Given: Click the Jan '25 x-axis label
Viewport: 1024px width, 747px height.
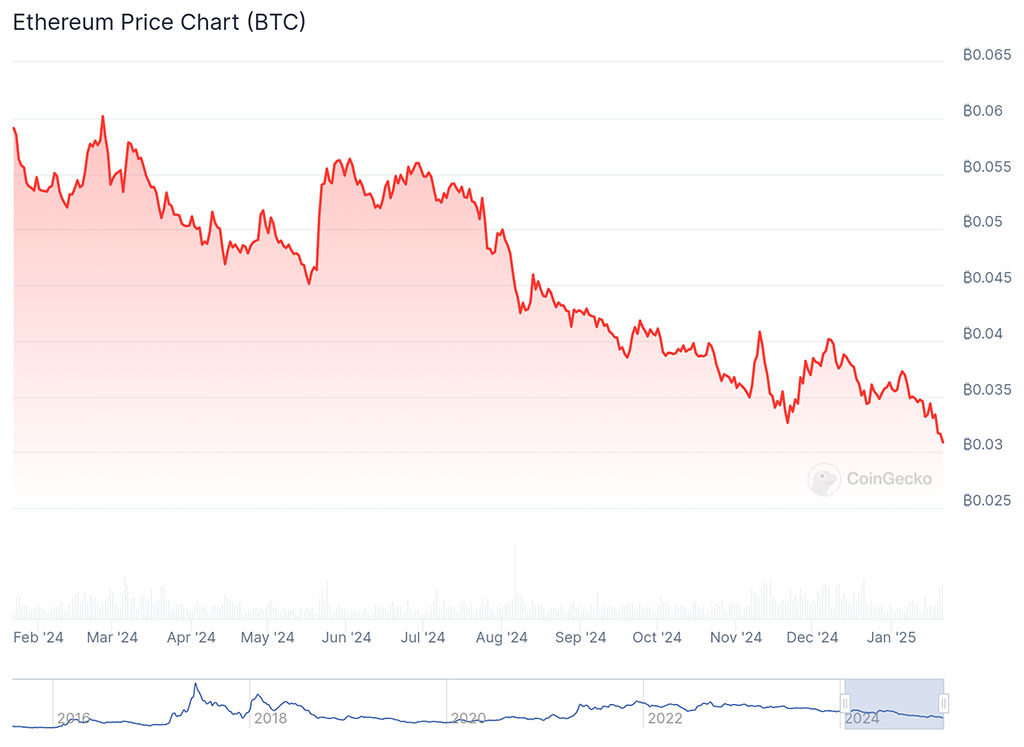Looking at the screenshot, I should (892, 637).
